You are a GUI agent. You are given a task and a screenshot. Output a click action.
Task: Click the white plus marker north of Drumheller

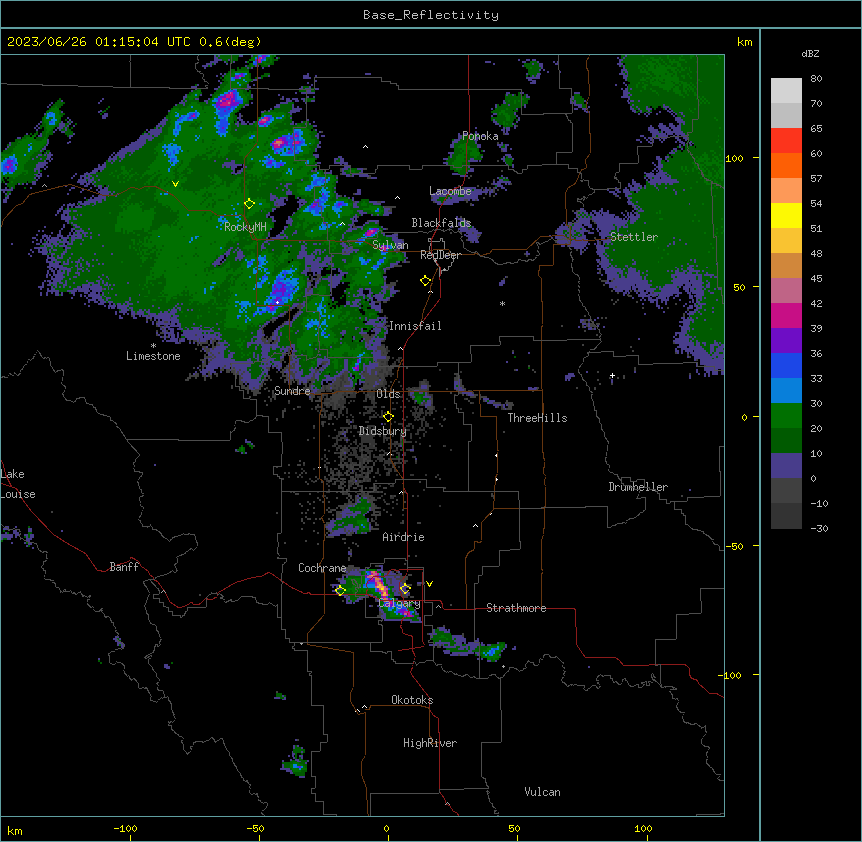[x=612, y=375]
